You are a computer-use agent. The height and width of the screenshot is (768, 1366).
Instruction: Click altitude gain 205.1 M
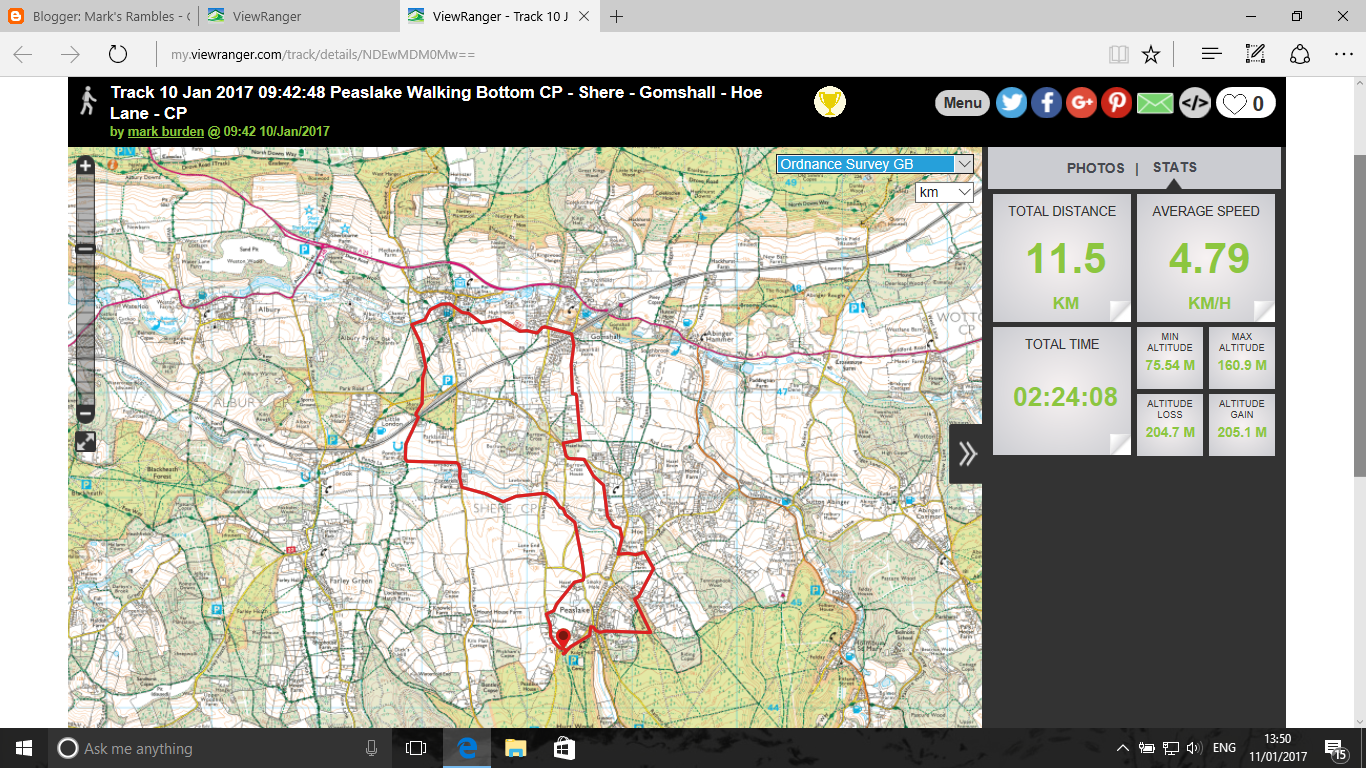1241,432
